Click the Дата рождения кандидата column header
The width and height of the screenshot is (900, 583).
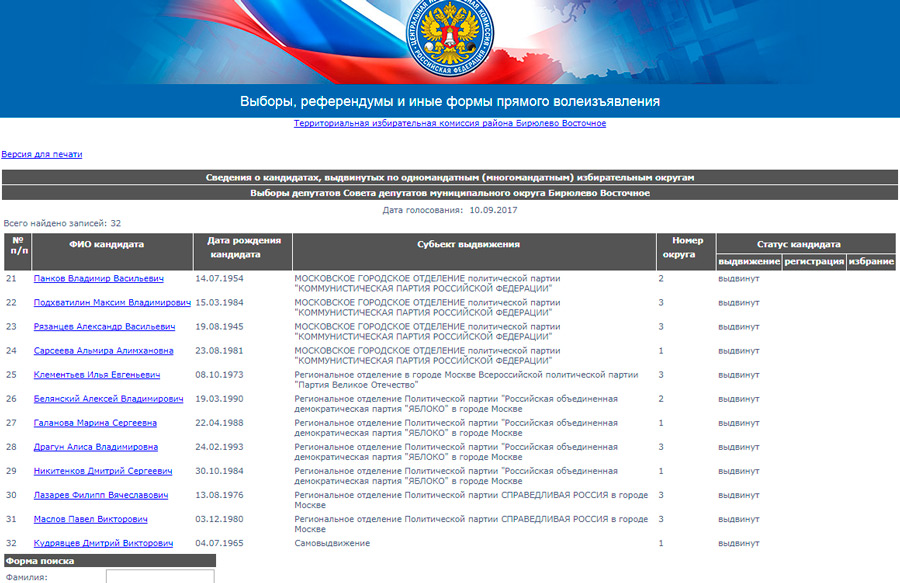click(243, 247)
